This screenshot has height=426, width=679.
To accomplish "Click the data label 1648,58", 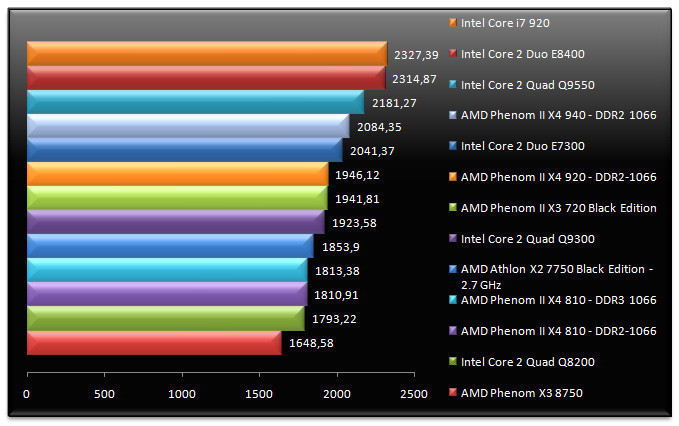I will click(x=311, y=343).
